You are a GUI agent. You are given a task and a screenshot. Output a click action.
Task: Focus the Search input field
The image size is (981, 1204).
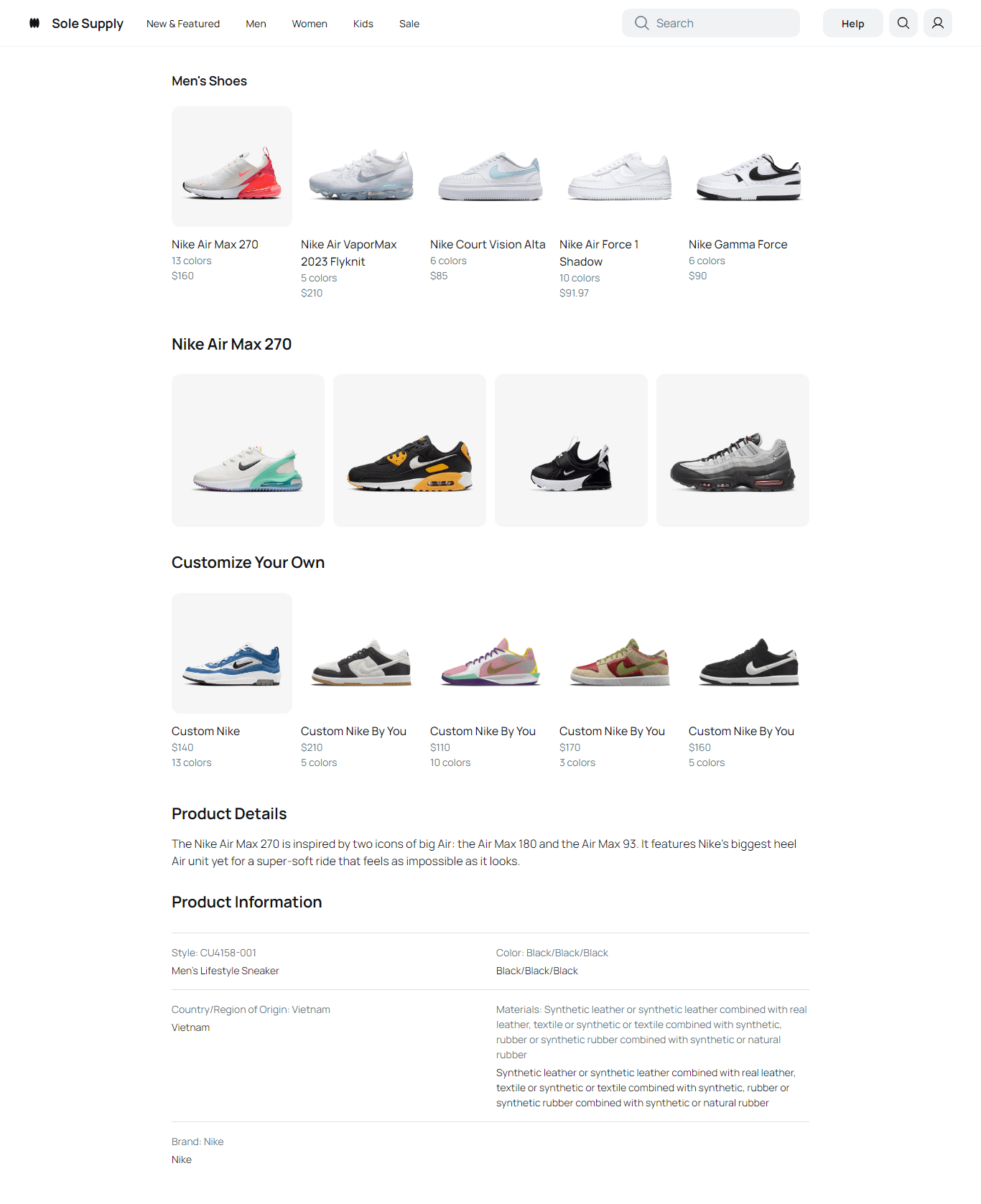pyautogui.click(x=711, y=23)
